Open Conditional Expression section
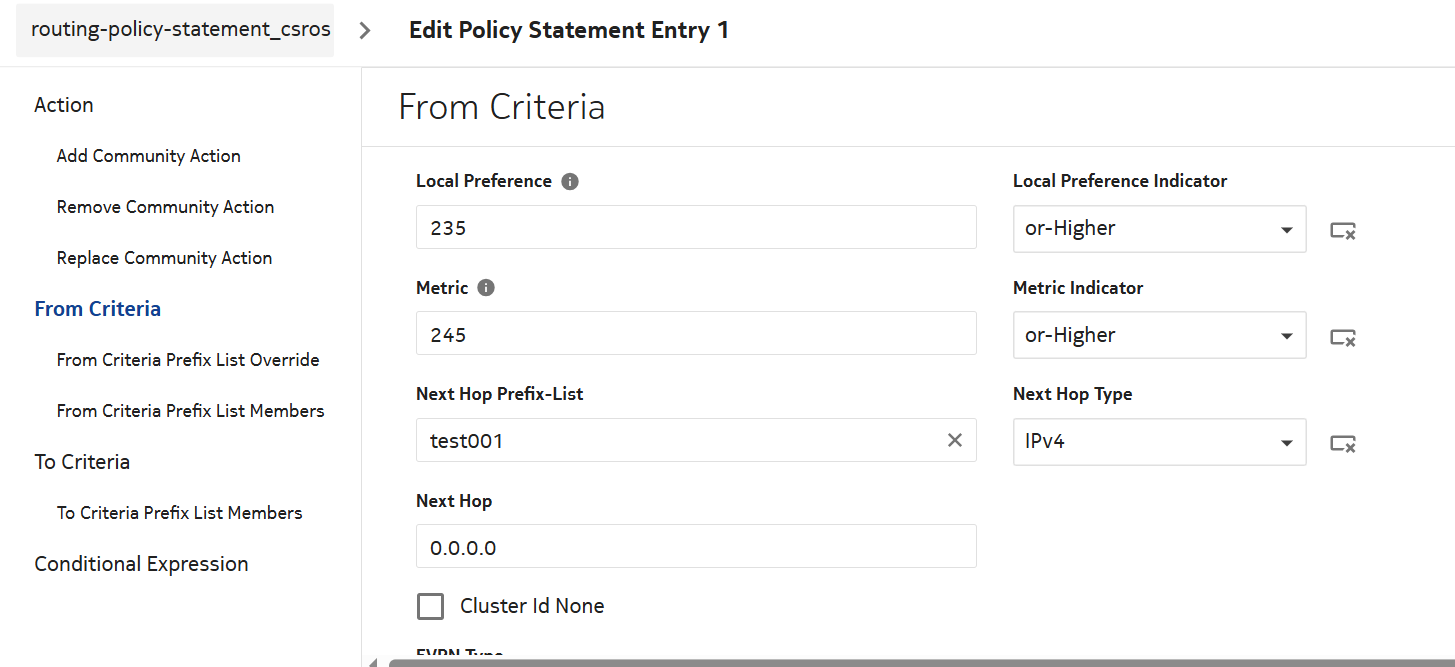1455x667 pixels. point(141,564)
